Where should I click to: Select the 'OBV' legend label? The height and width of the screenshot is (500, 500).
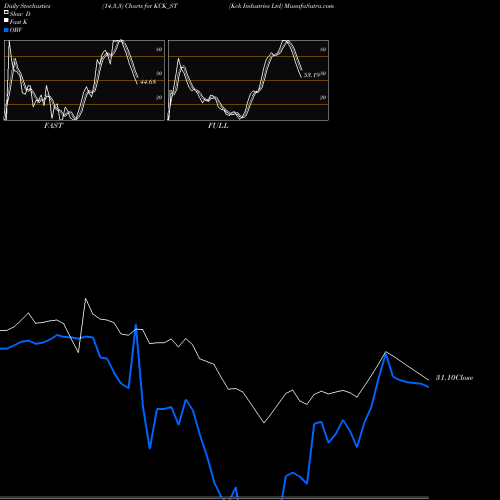point(16,30)
